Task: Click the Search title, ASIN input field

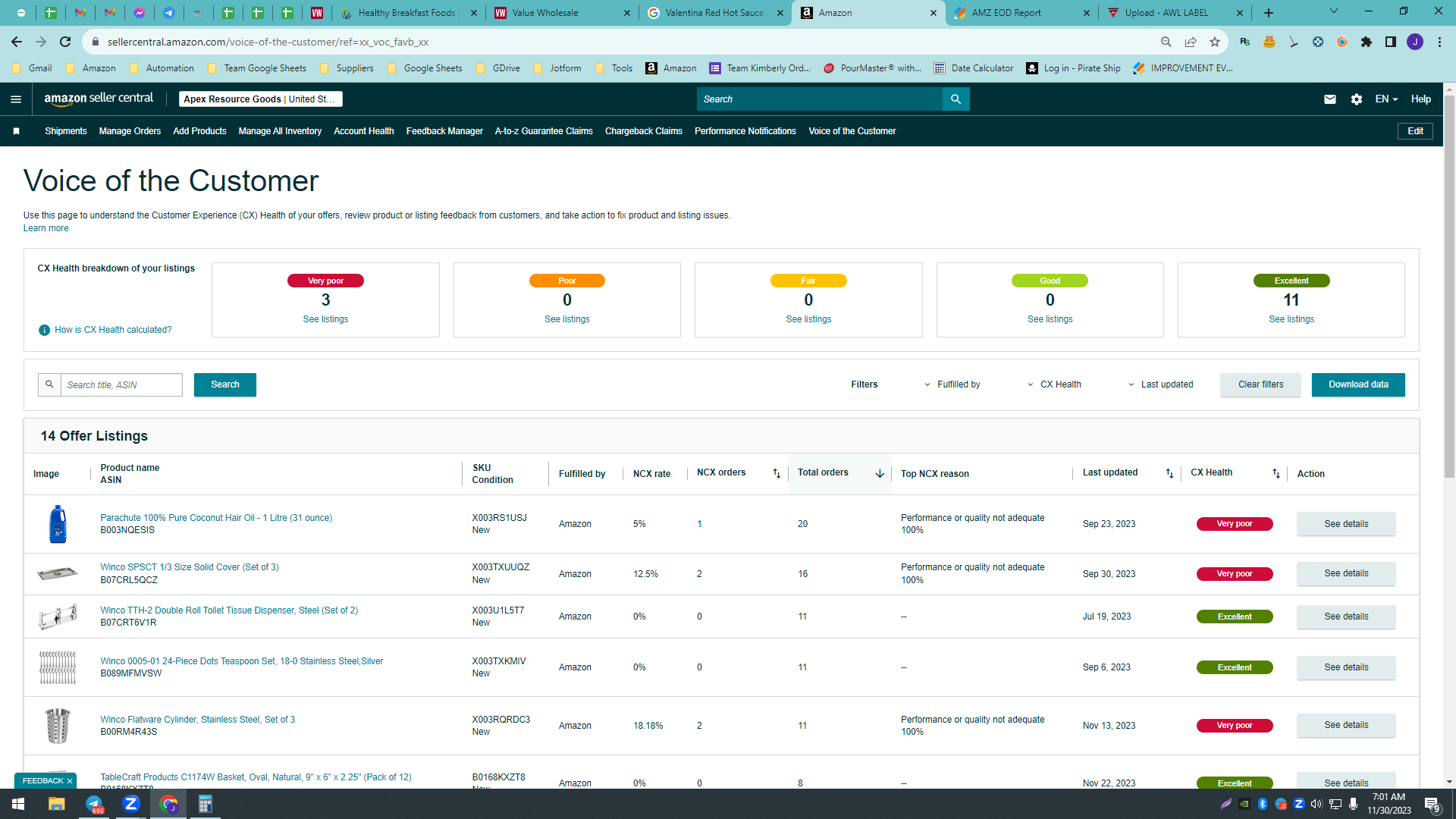Action: point(121,384)
